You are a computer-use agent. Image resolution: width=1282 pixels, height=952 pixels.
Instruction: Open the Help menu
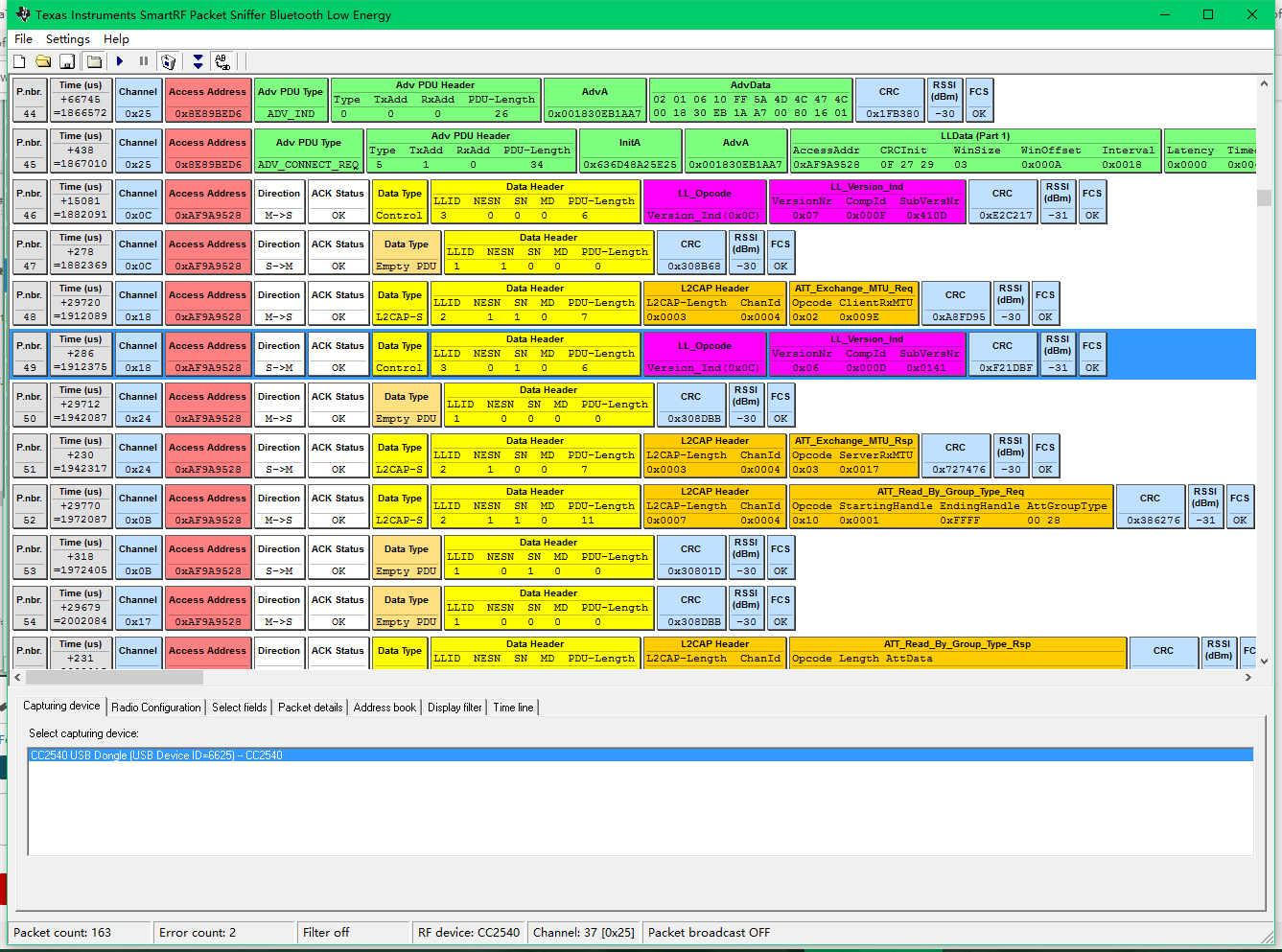[116, 39]
